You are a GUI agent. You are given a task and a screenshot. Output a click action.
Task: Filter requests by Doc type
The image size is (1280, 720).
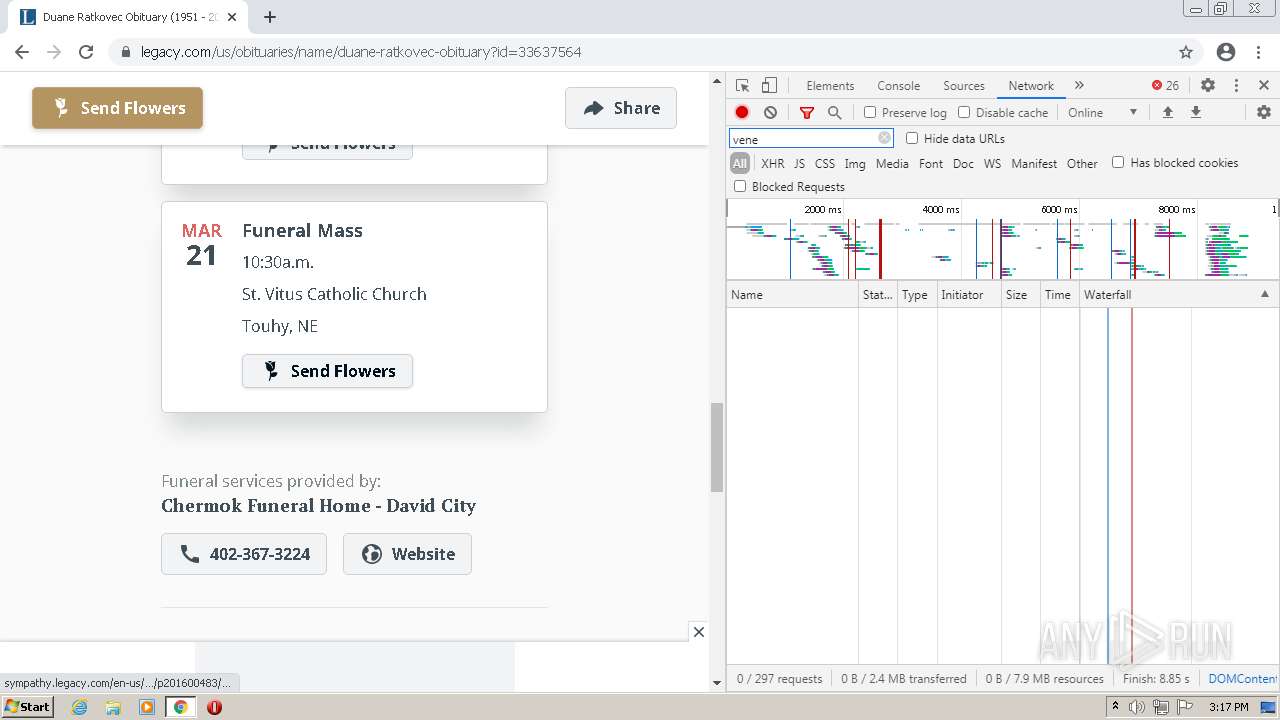[x=963, y=164]
